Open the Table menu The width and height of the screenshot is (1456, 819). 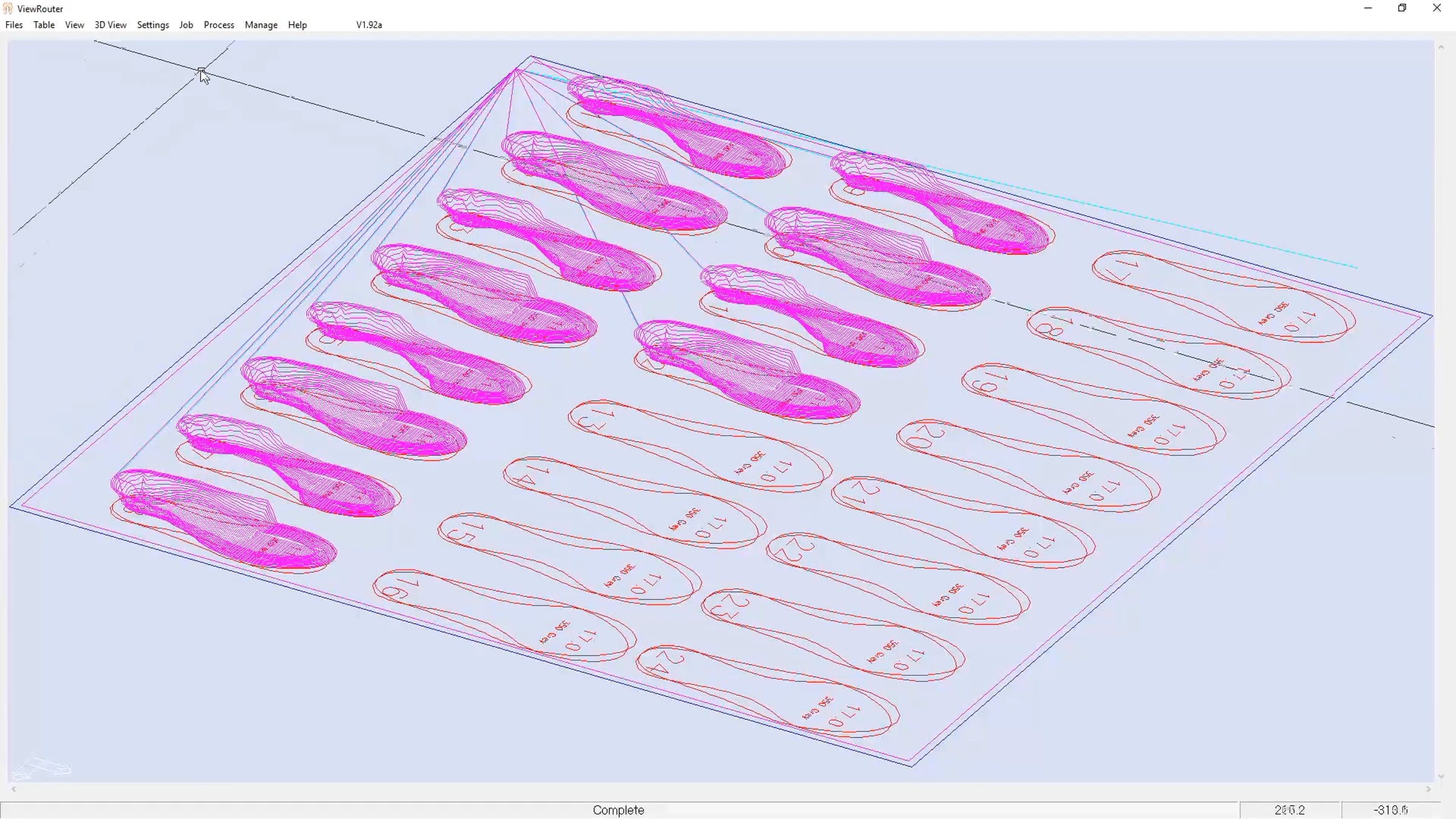44,25
